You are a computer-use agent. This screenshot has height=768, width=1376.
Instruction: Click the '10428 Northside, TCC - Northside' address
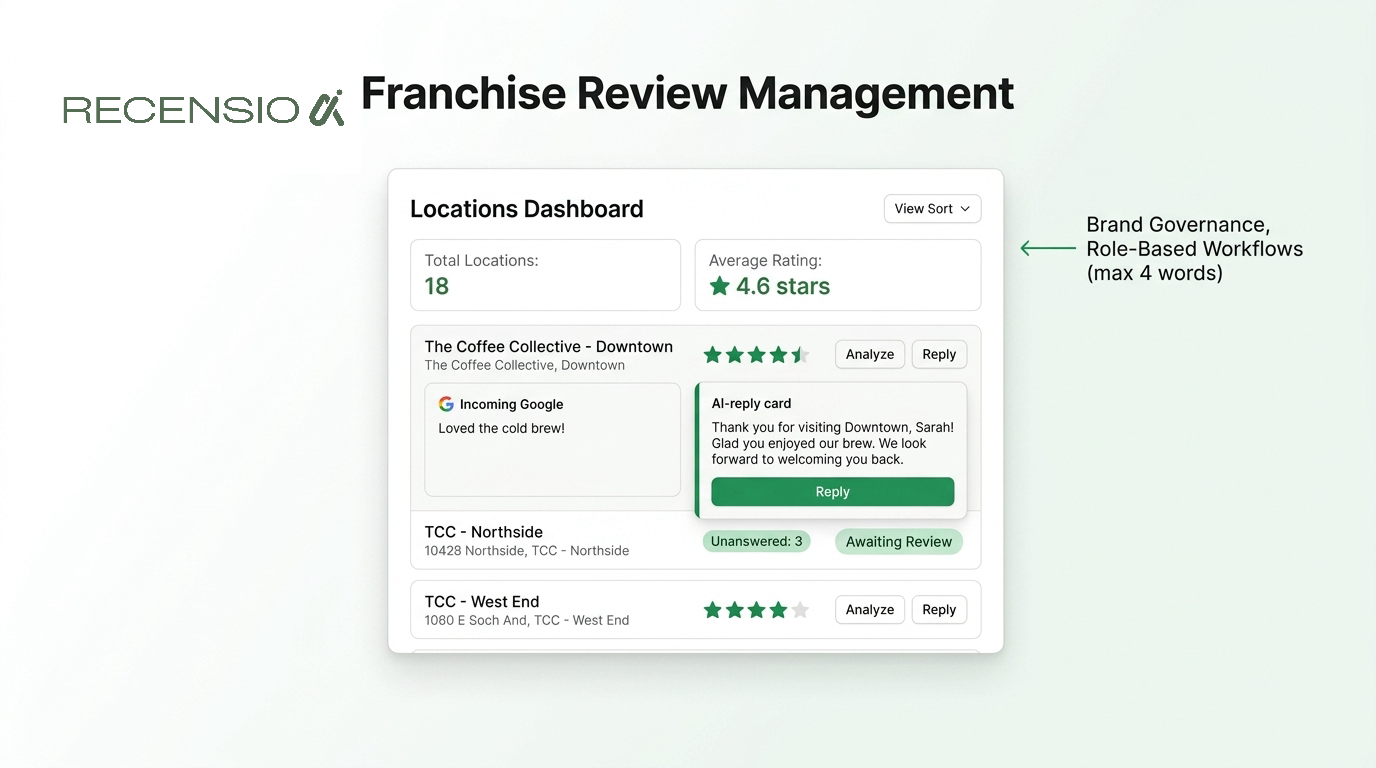(527, 551)
